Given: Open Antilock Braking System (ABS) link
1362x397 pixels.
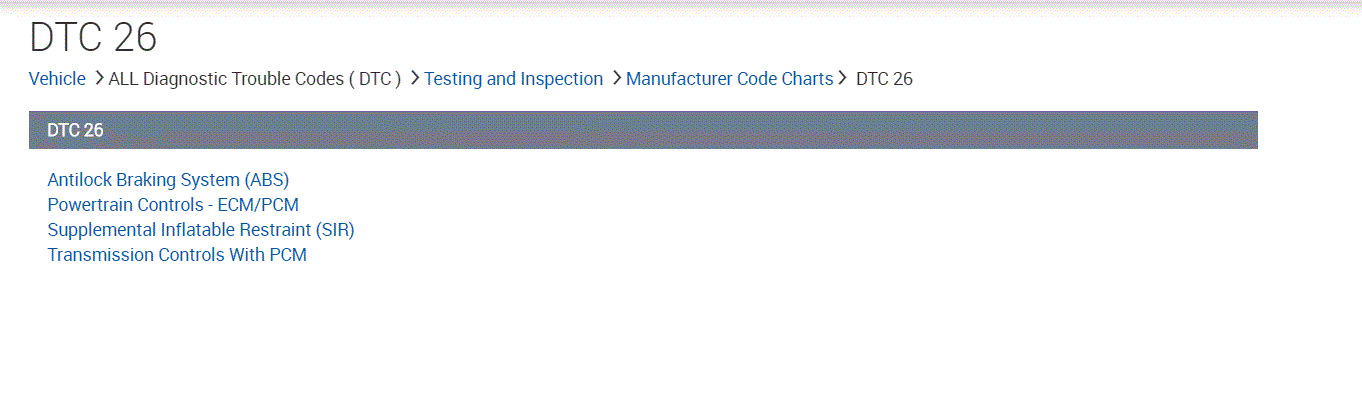Looking at the screenshot, I should [168, 180].
